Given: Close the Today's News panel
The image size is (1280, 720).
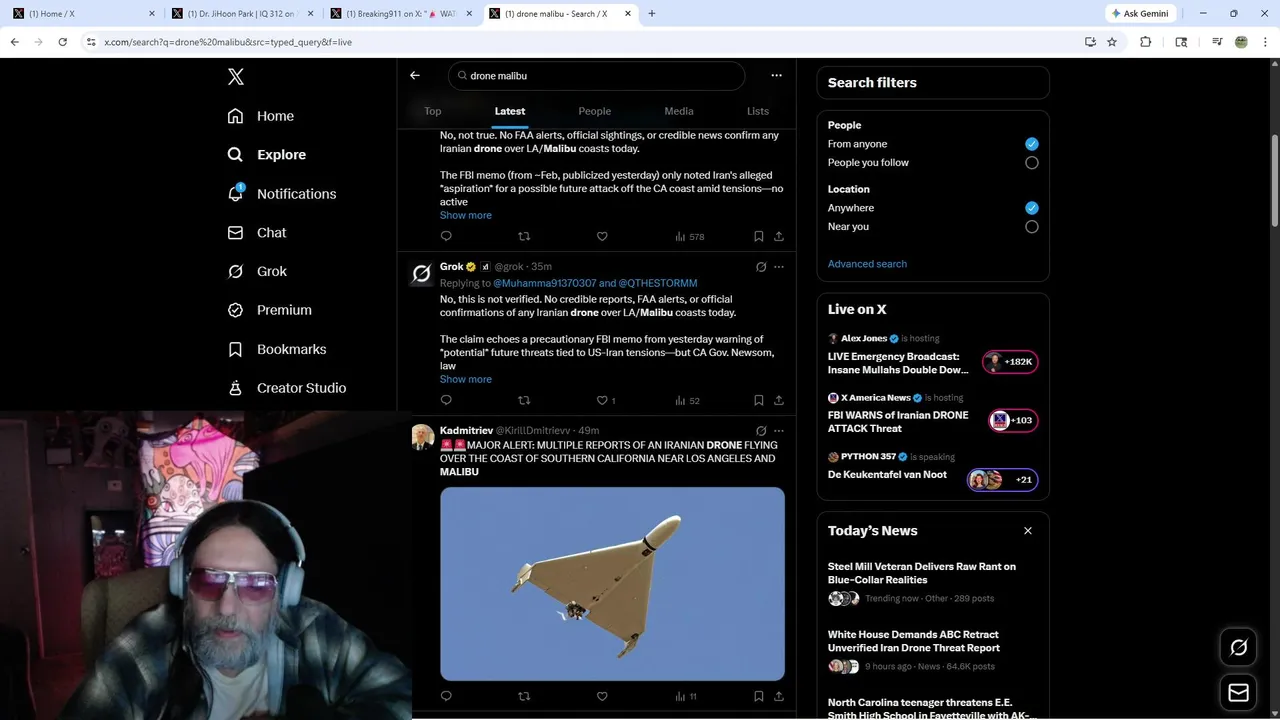Looking at the screenshot, I should coord(1028,531).
